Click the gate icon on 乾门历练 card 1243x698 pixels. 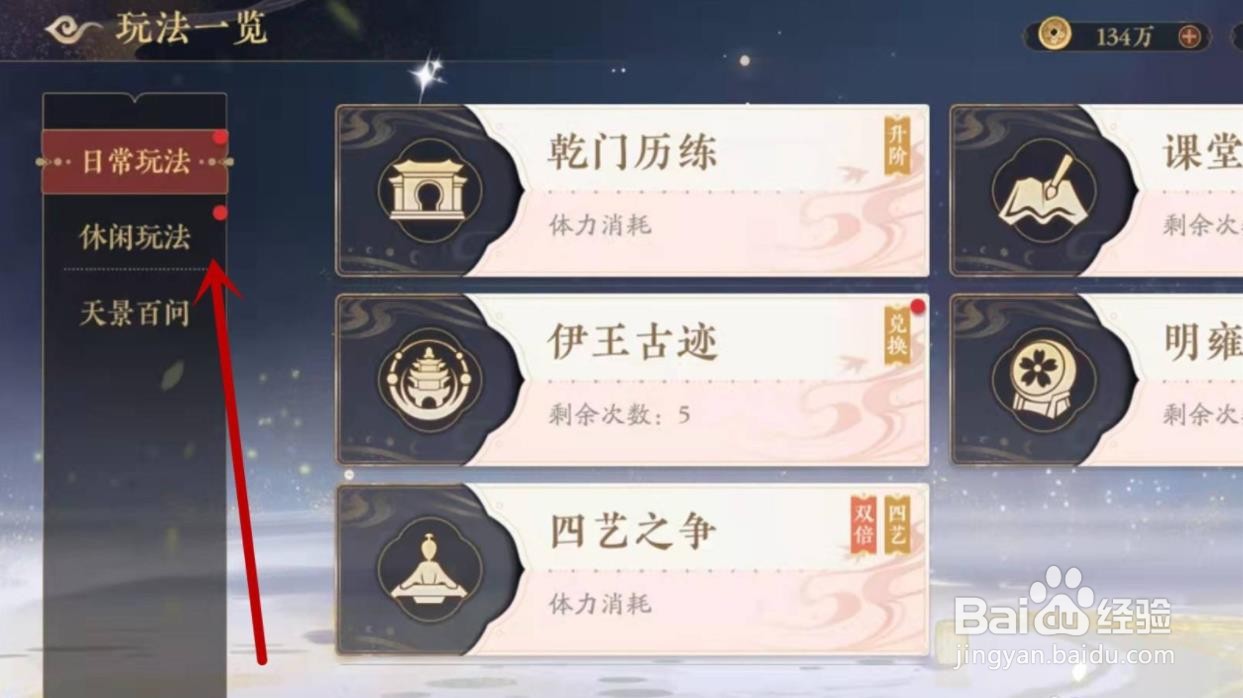[428, 190]
